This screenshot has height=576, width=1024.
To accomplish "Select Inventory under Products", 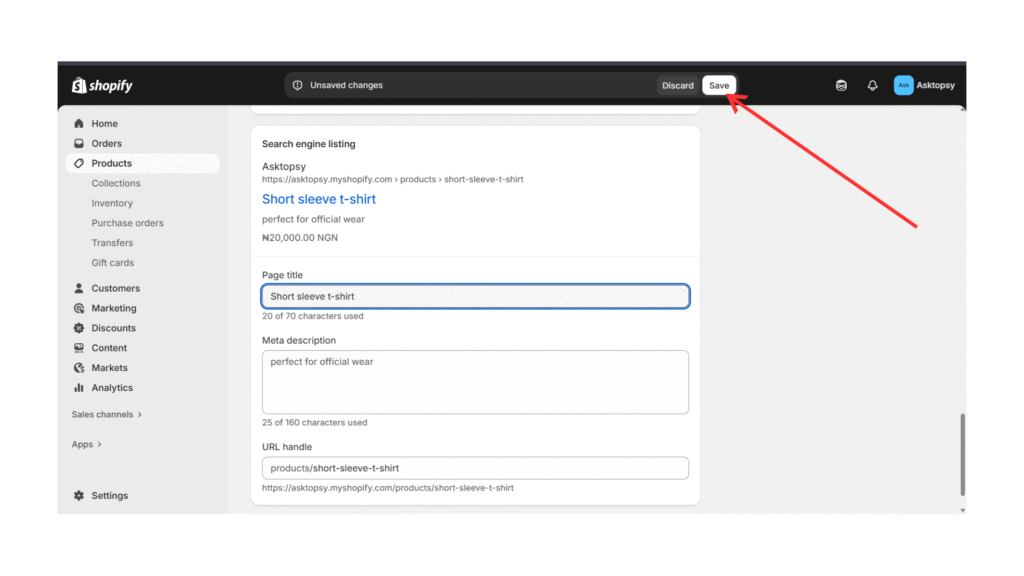I will (x=112, y=203).
